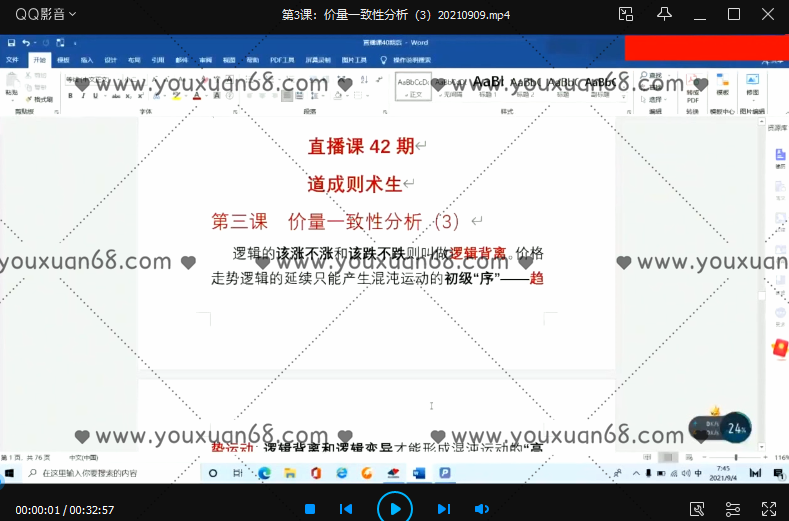This screenshot has width=789, height=521.
Task: Click the 格式刷 format painter
Action: pyautogui.click(x=40, y=99)
